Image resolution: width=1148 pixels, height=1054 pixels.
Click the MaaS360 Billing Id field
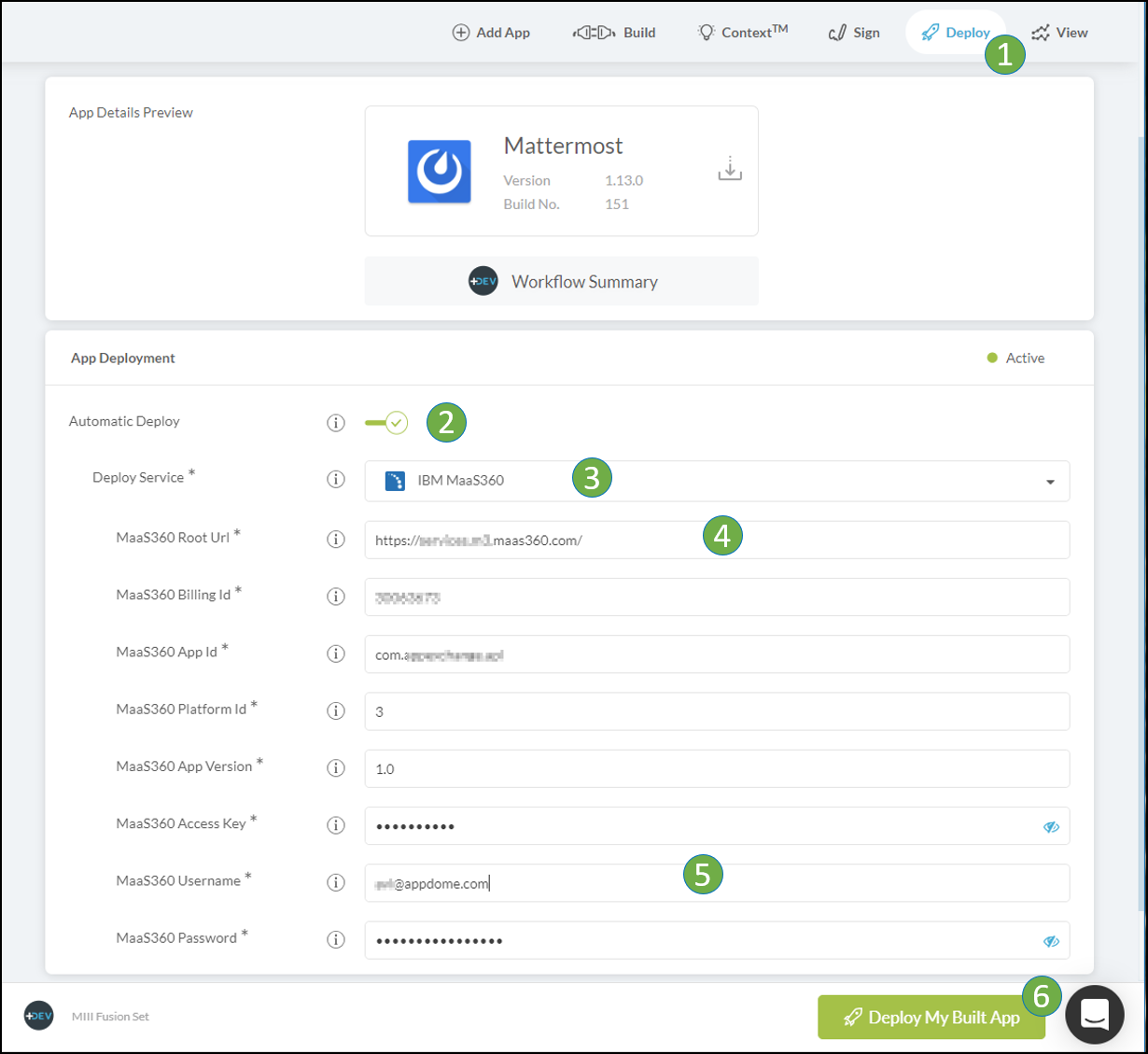click(x=717, y=597)
